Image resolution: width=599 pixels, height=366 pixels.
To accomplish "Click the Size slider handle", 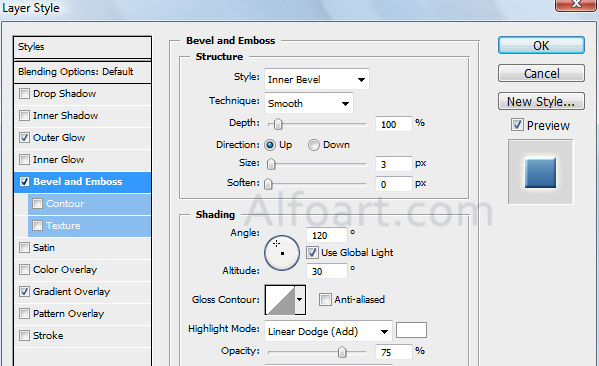I will [x=271, y=164].
